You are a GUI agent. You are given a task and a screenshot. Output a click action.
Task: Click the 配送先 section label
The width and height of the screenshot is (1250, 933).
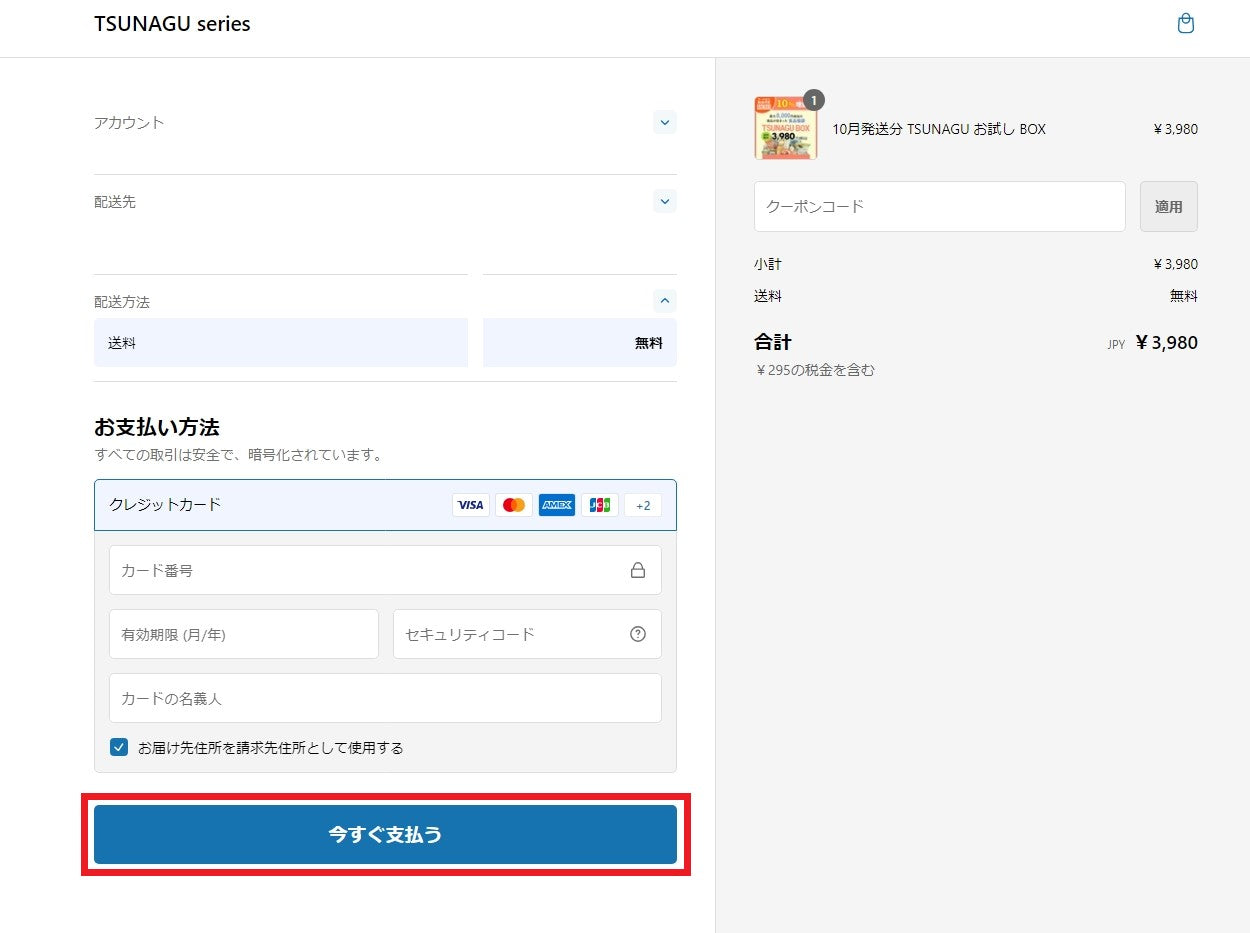pos(115,201)
